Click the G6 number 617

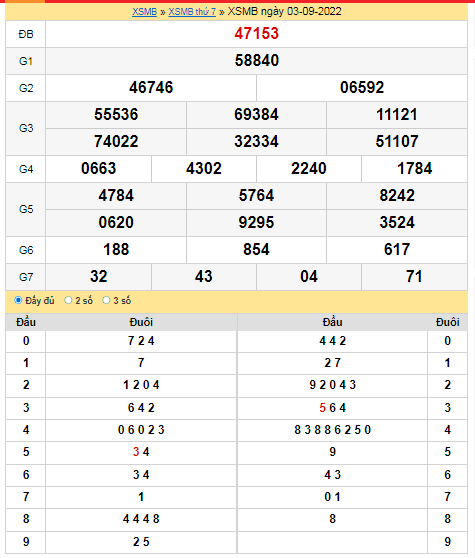(x=397, y=250)
